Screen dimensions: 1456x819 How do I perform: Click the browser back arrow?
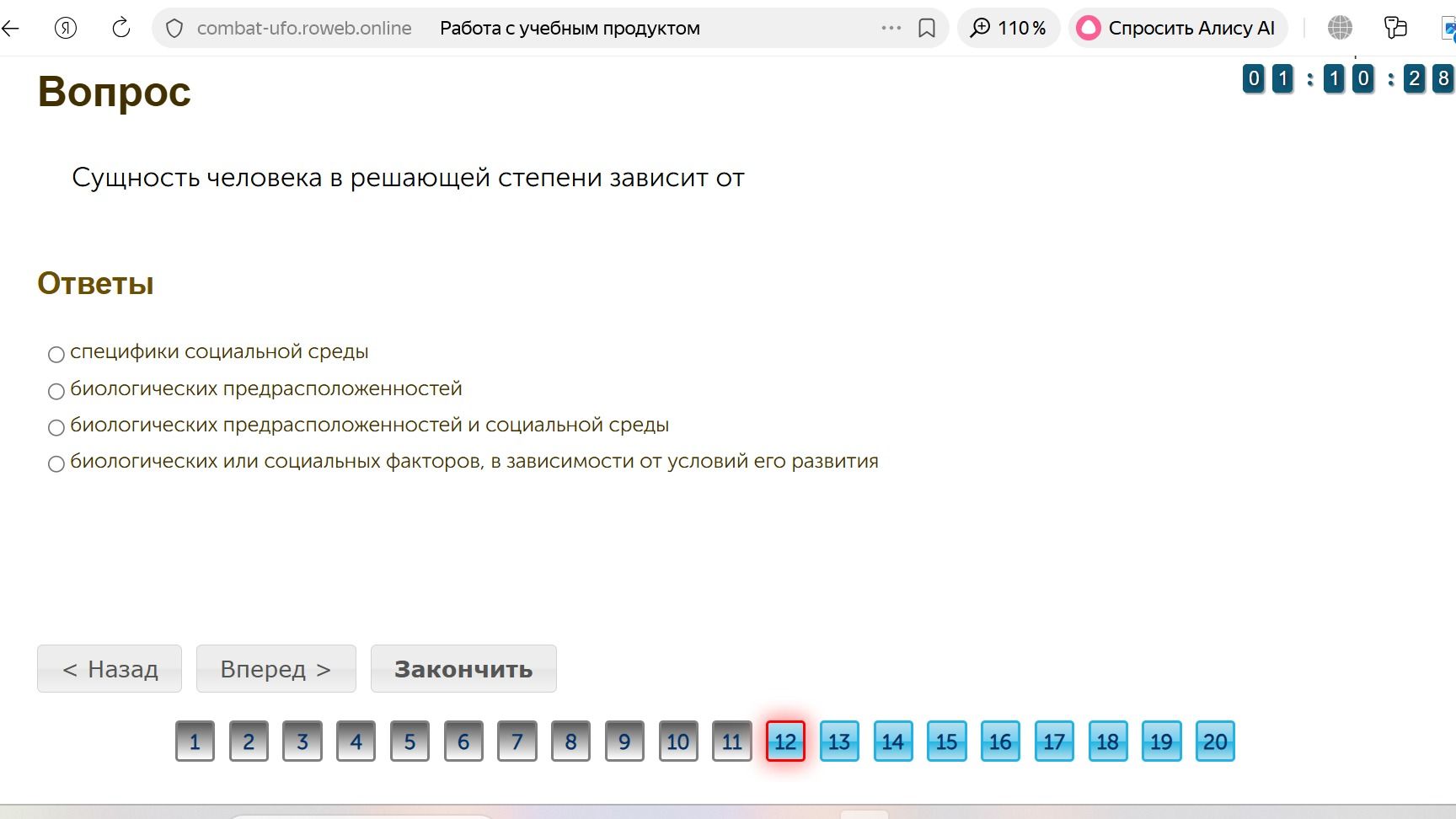click(10, 28)
